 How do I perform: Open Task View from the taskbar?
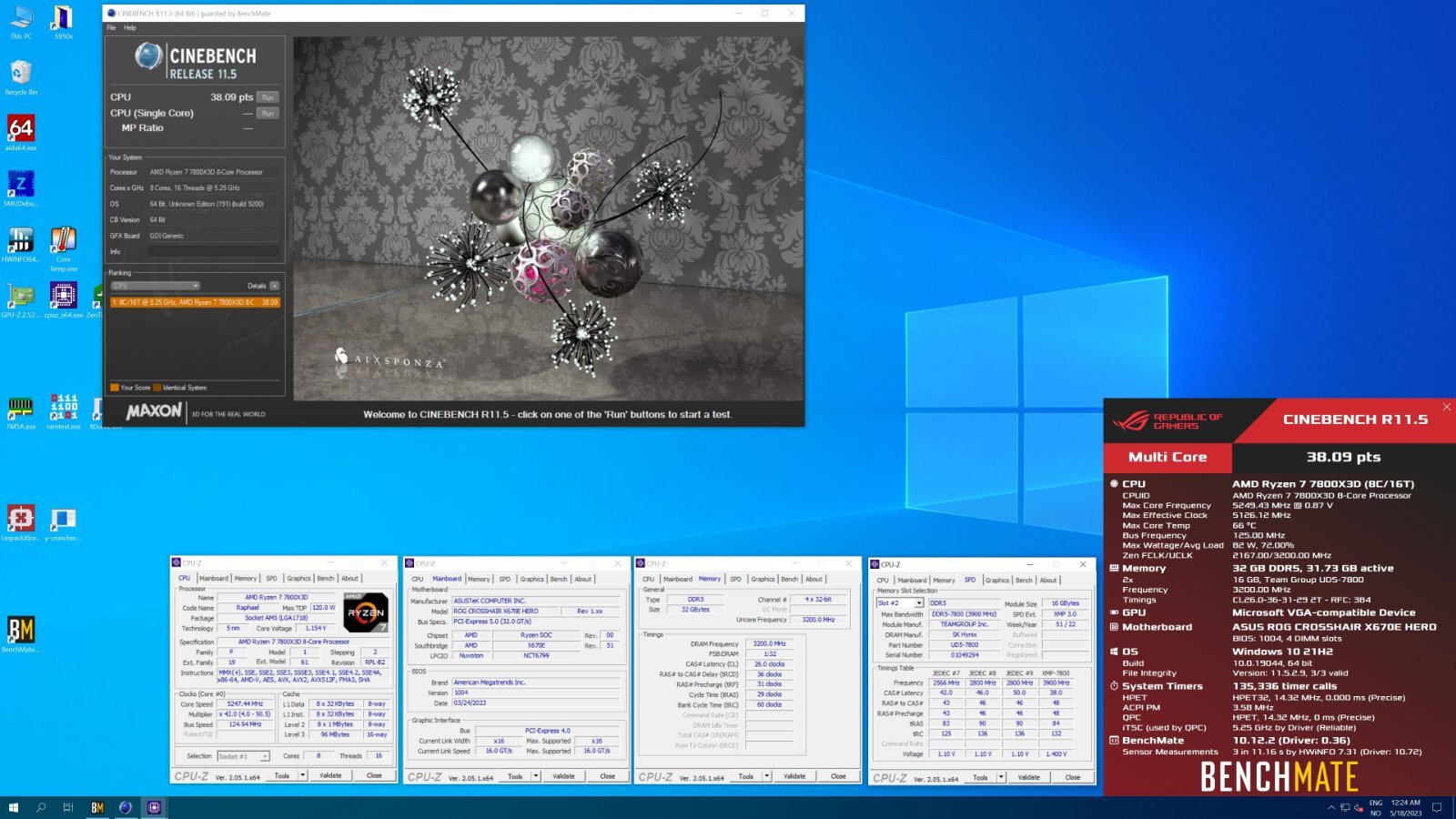point(68,807)
